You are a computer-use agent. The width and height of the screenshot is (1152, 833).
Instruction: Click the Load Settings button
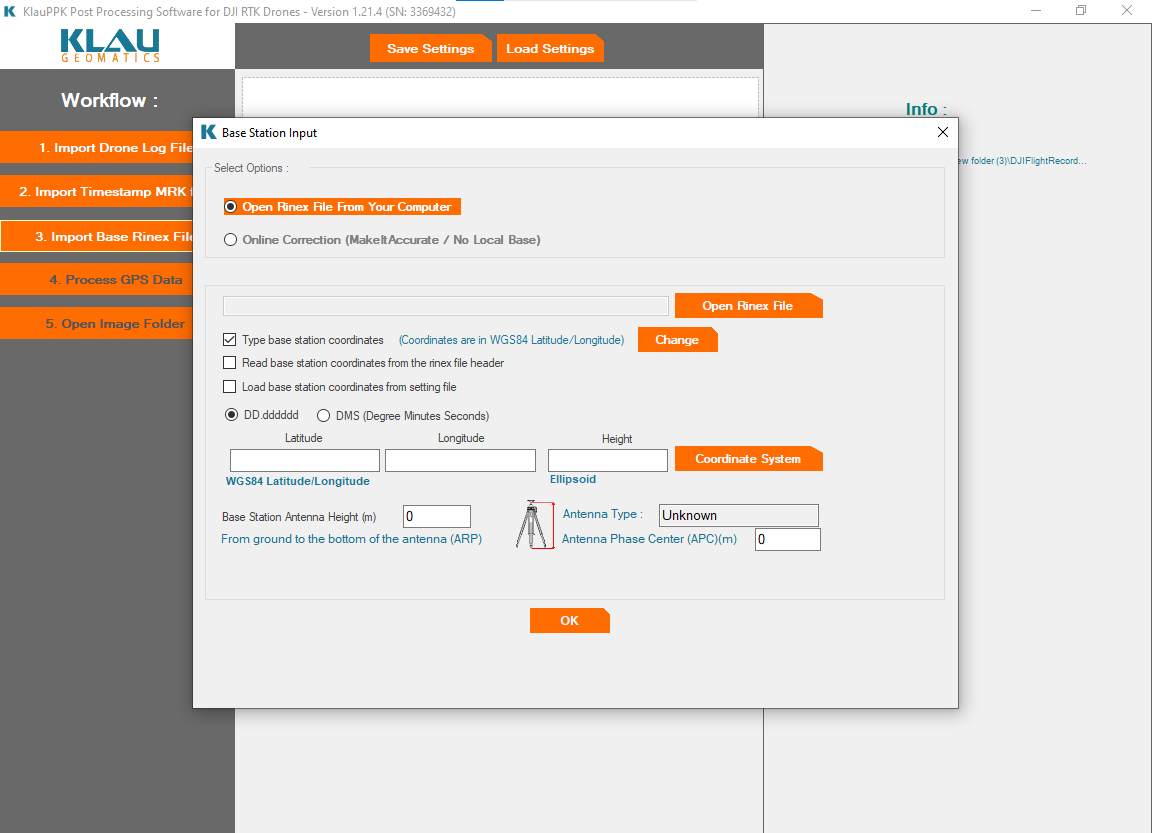click(x=550, y=48)
